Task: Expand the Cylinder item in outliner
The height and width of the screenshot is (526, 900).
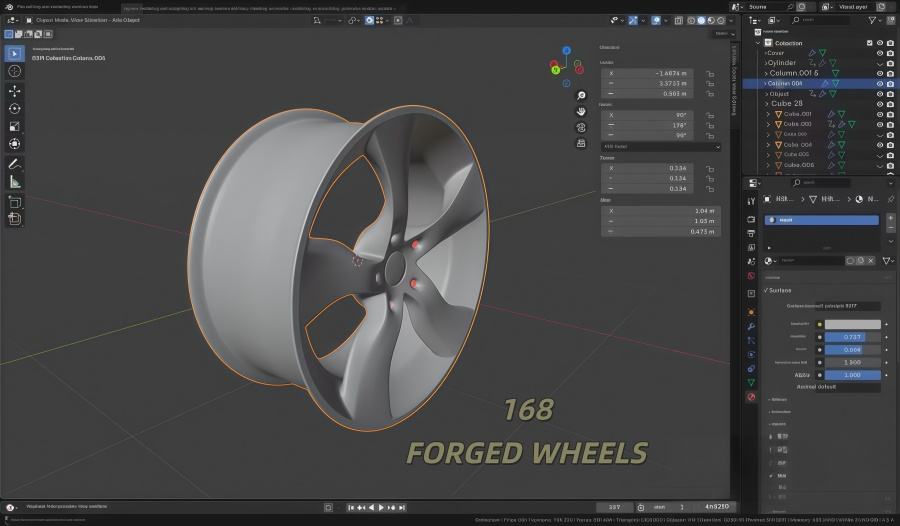Action: coord(766,63)
